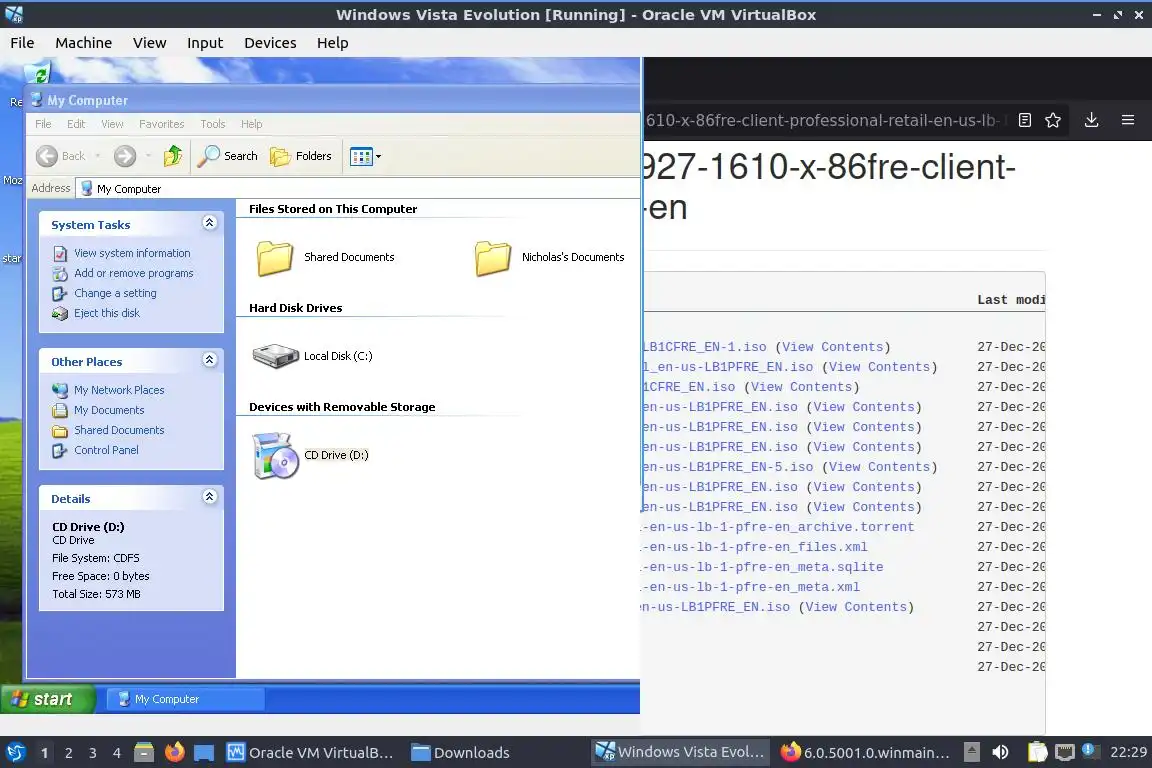Open VirtualBox Devices menu
The image size is (1152, 768).
click(x=270, y=43)
